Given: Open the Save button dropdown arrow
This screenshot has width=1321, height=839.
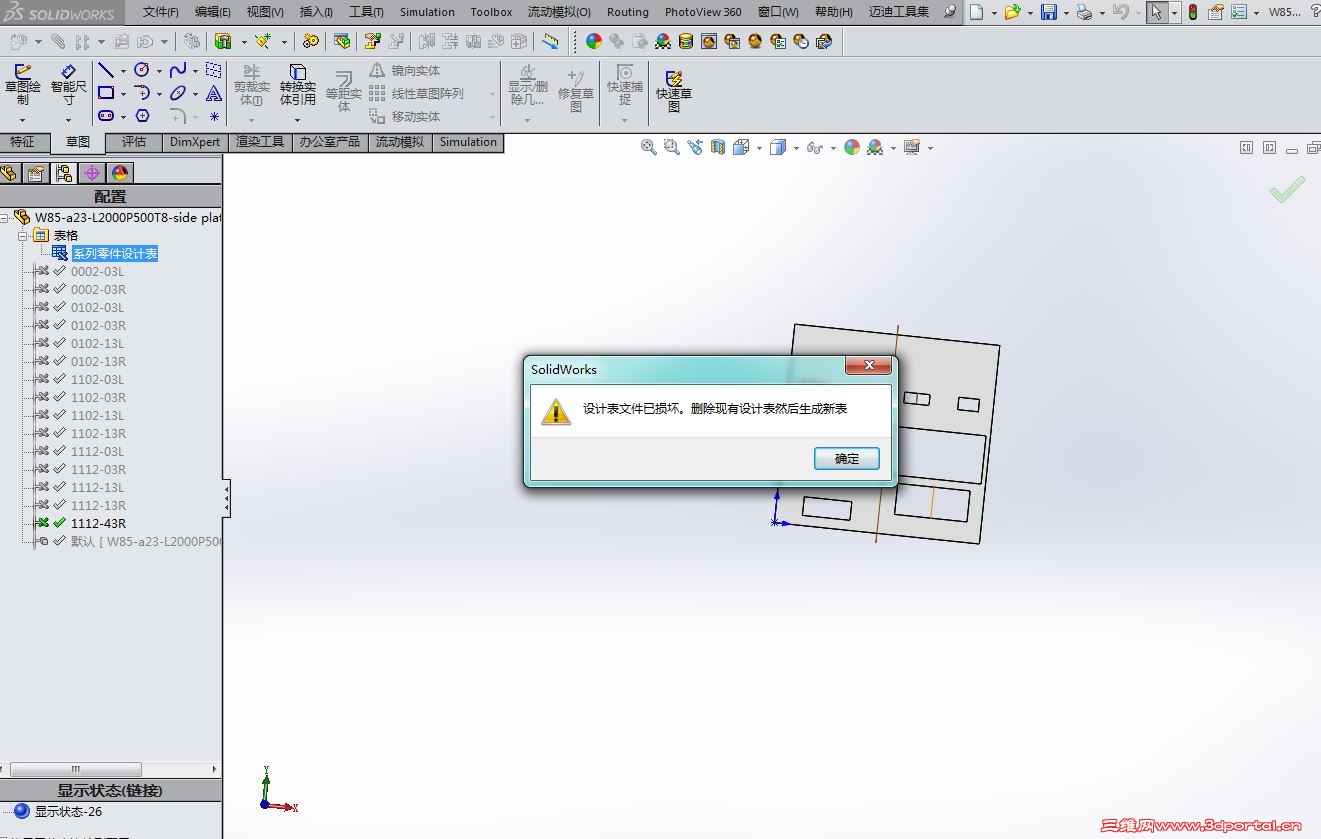Looking at the screenshot, I should point(1065,13).
